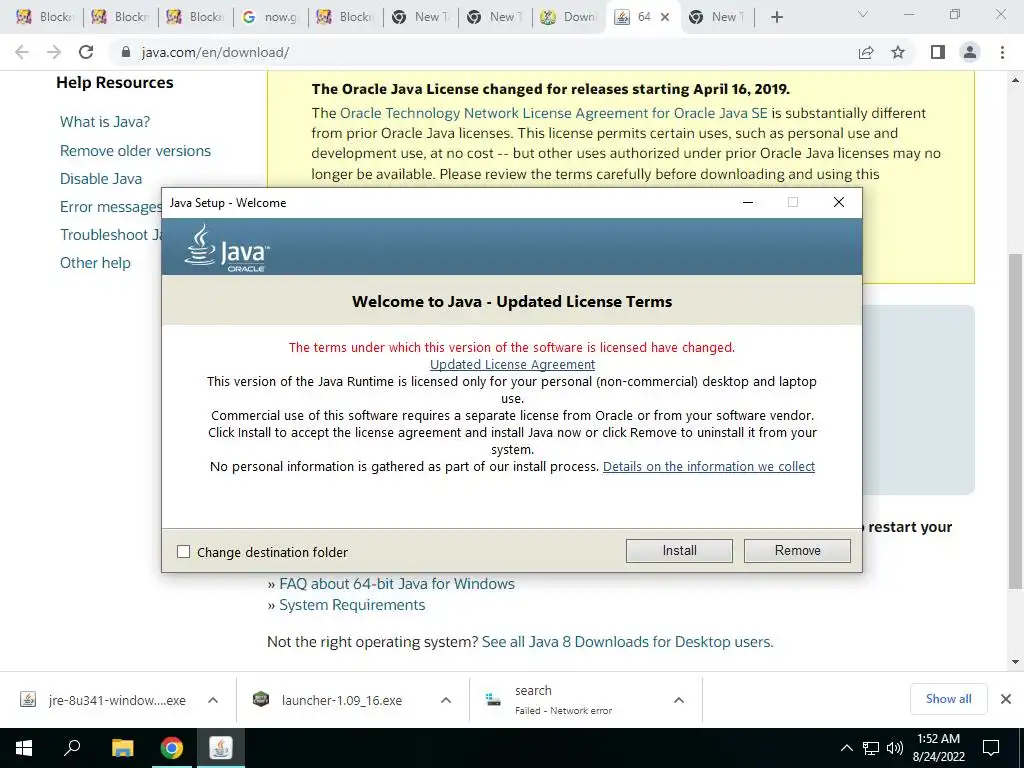Reload the java.com page
The width and height of the screenshot is (1024, 768).
tap(86, 52)
